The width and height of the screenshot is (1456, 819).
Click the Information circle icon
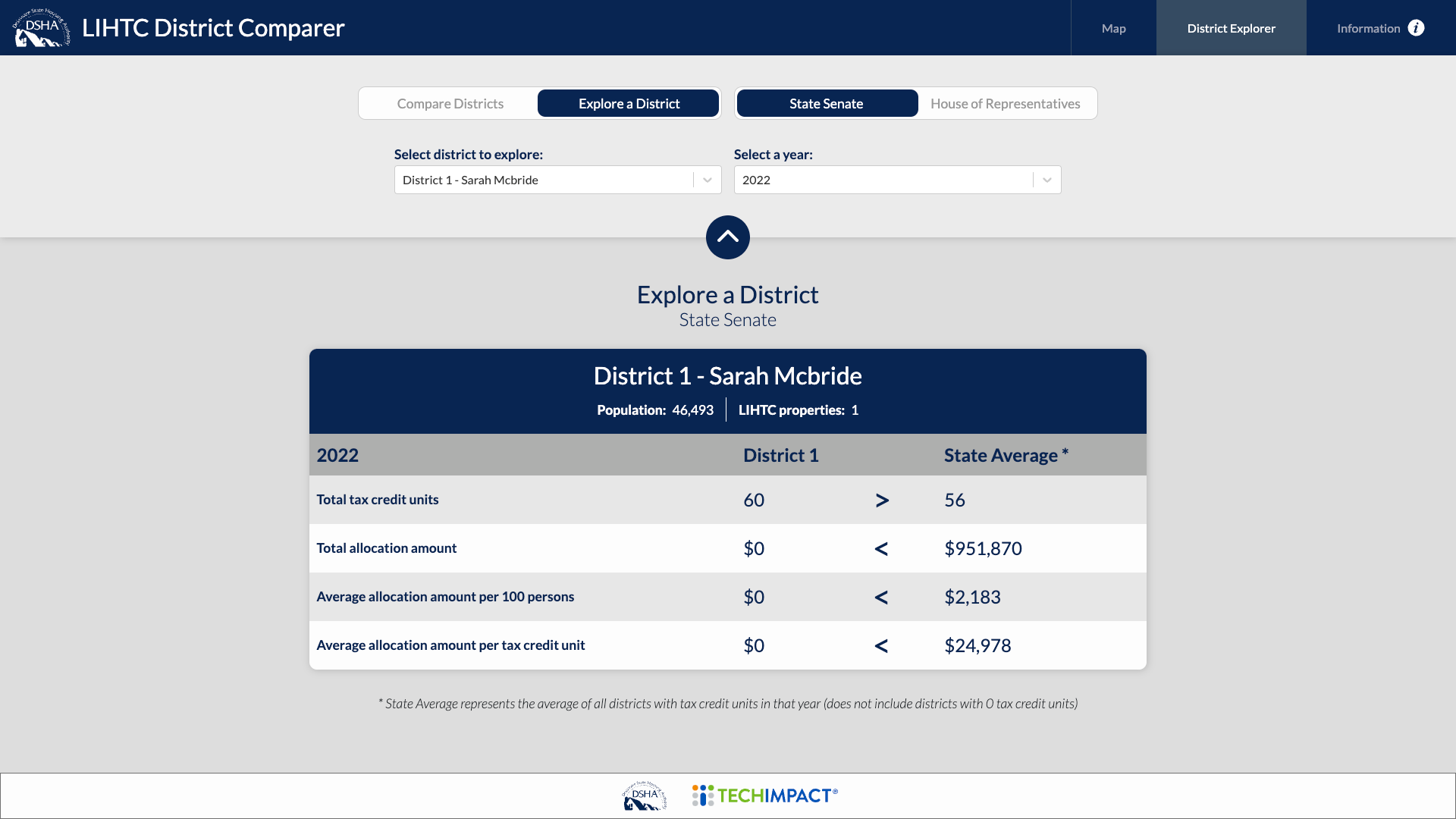(x=1416, y=28)
